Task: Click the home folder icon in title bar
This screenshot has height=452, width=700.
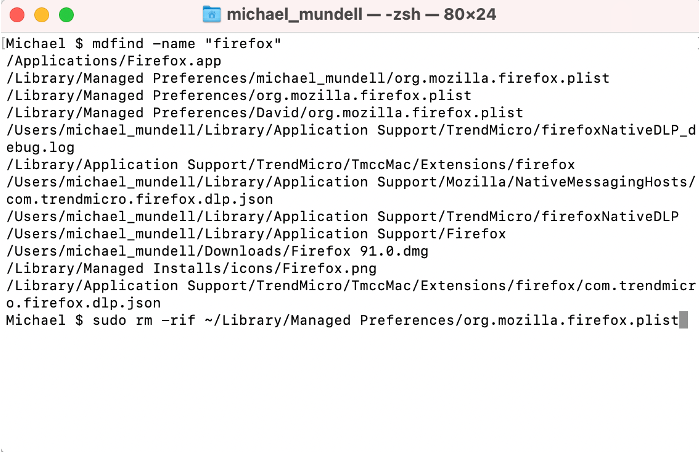Action: pos(212,14)
